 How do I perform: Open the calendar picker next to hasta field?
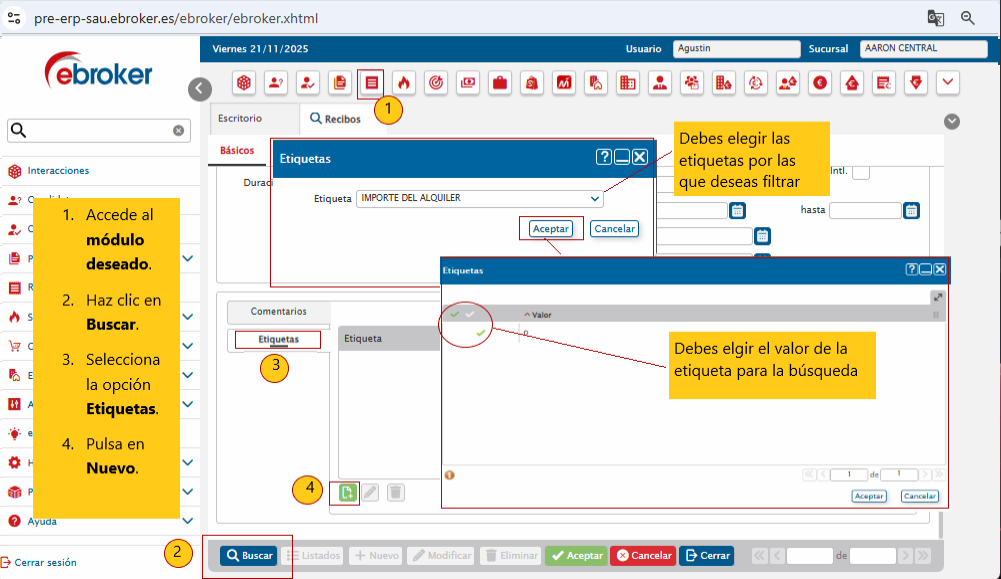911,210
